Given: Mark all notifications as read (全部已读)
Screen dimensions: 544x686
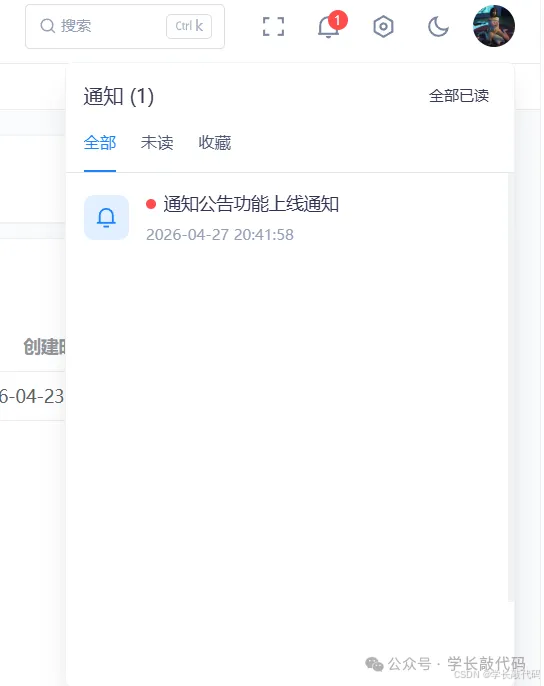Looking at the screenshot, I should pos(459,96).
